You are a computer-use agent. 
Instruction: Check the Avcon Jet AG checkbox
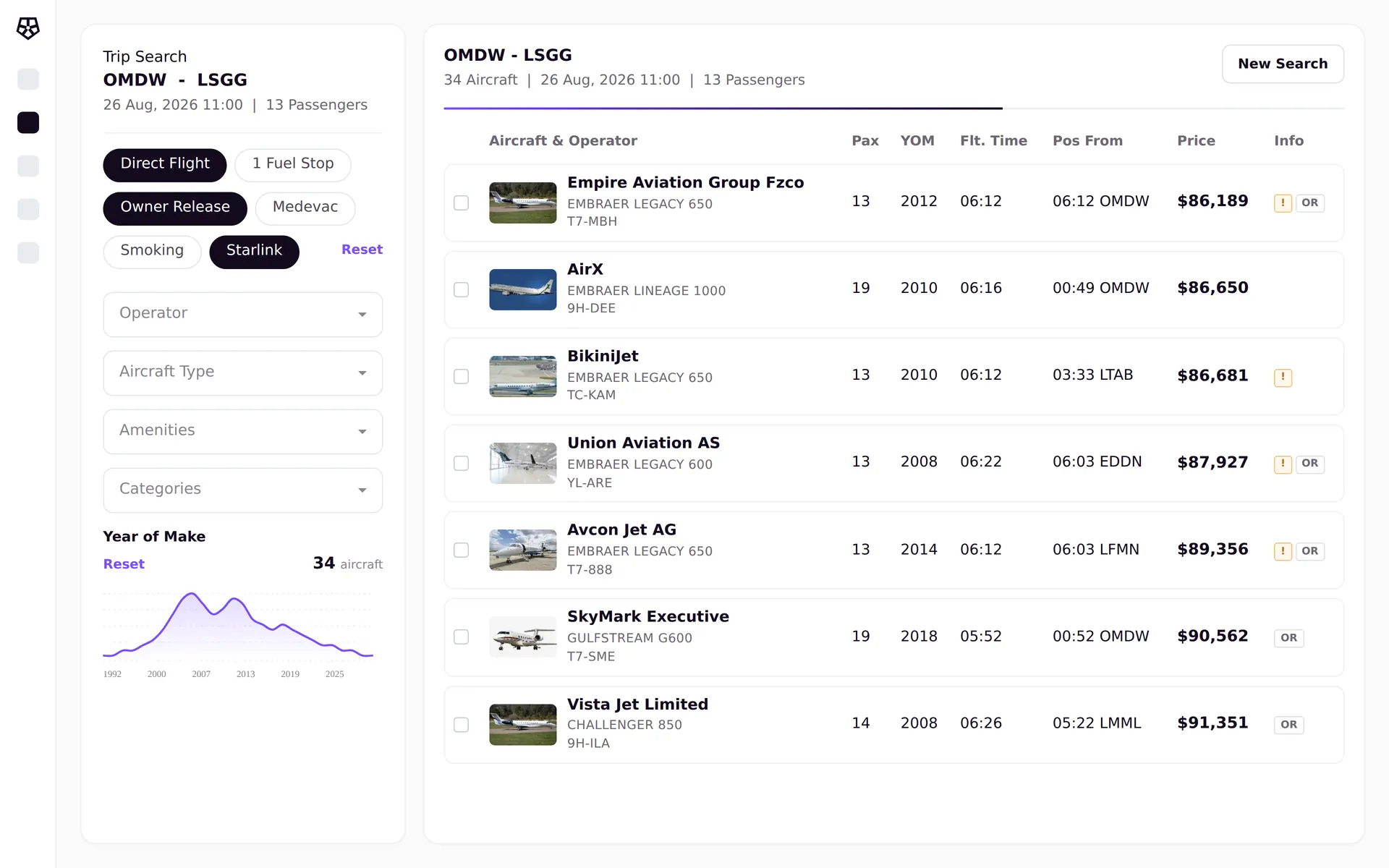point(461,550)
